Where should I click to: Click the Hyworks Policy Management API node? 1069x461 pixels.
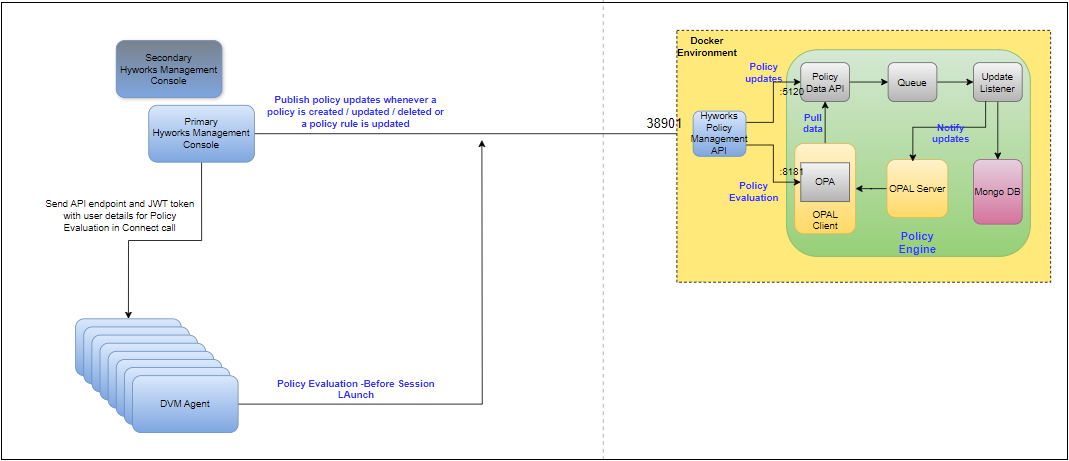pos(719,134)
